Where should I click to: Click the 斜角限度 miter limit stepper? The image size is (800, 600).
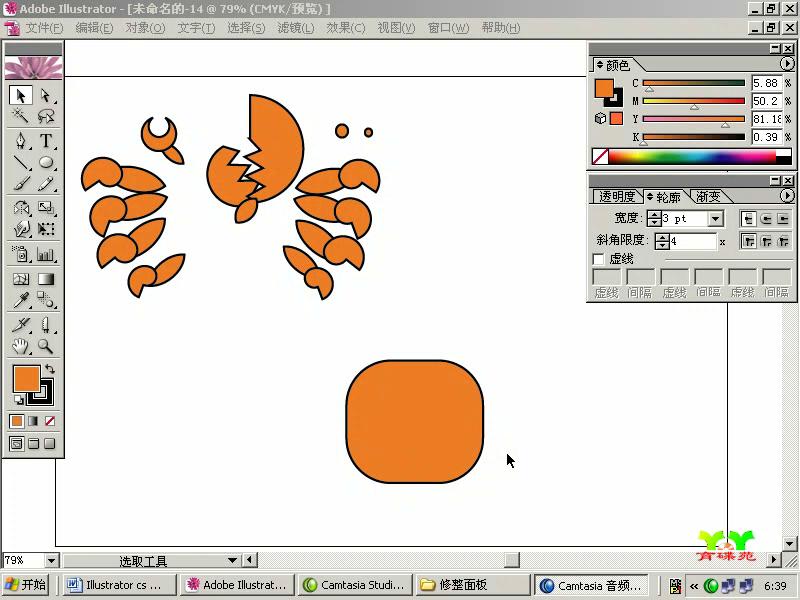(x=662, y=241)
